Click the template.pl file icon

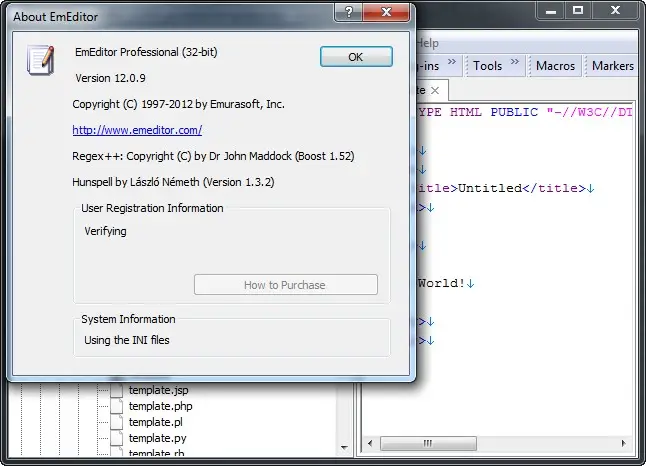117,422
